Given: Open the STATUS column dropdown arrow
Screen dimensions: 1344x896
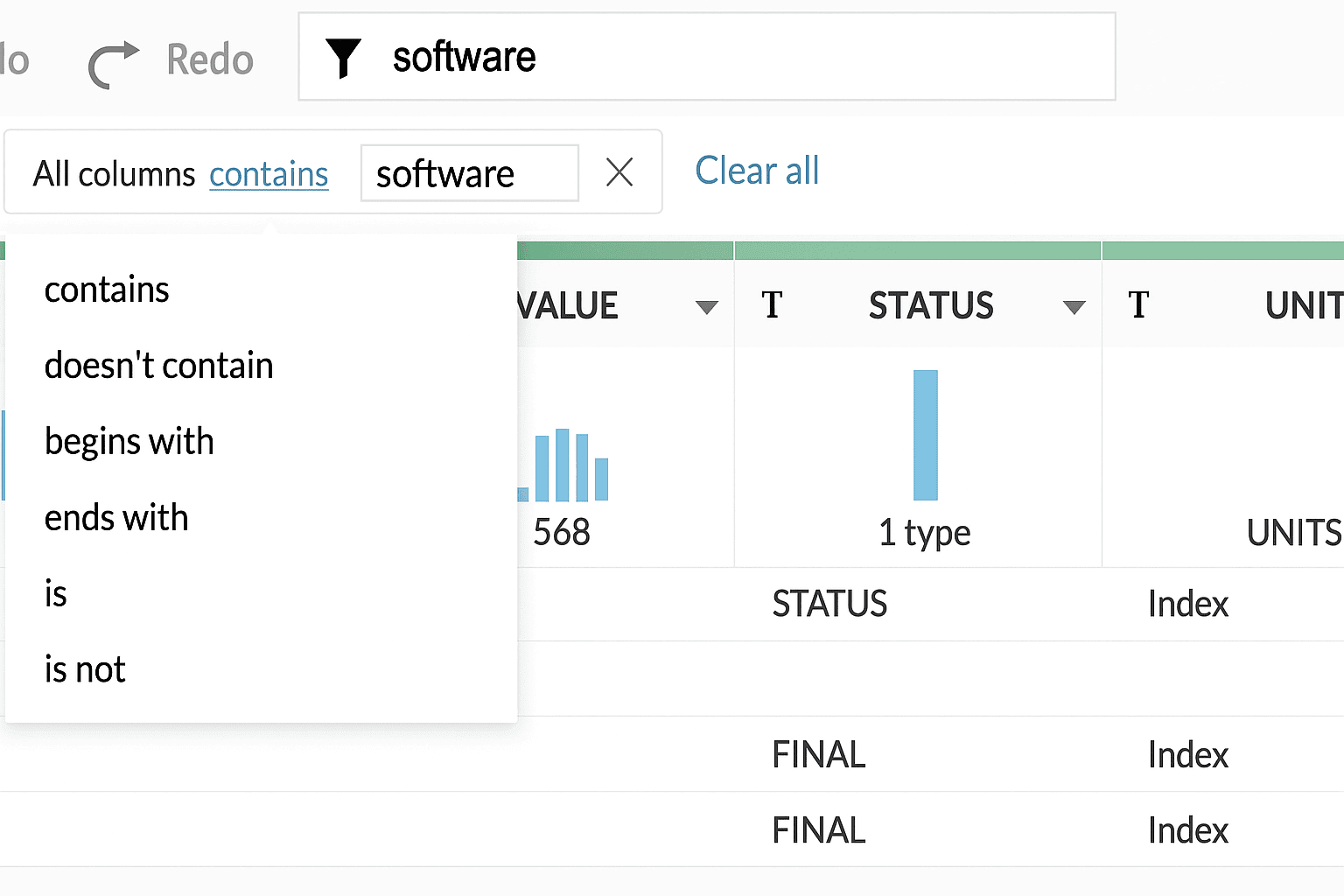Looking at the screenshot, I should [x=1074, y=307].
